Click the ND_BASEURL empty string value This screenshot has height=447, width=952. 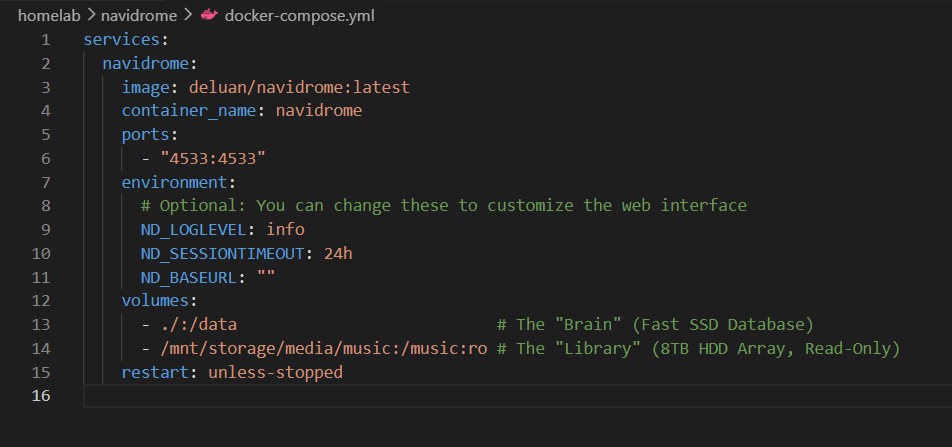click(x=267, y=277)
